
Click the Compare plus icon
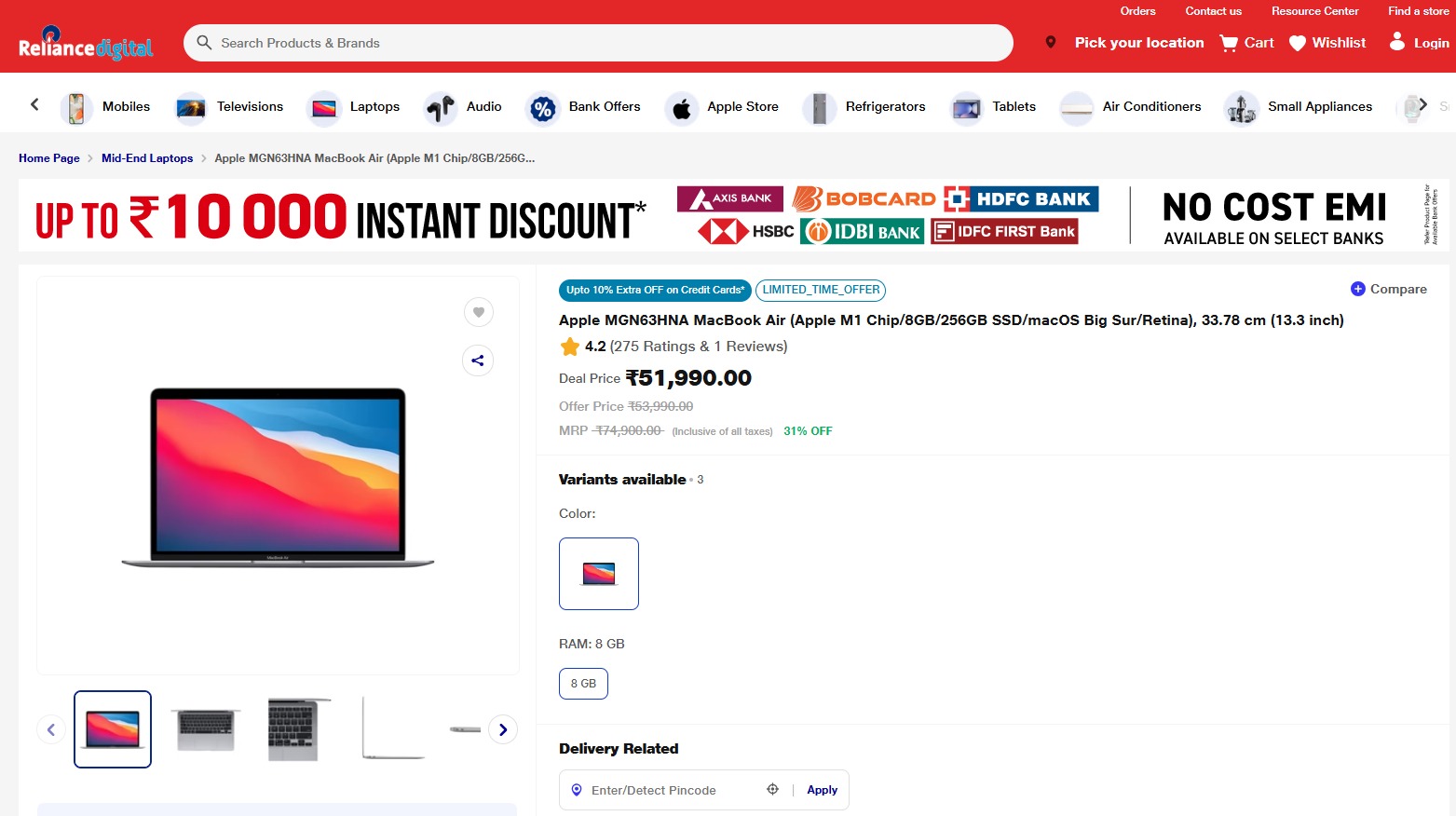point(1357,289)
